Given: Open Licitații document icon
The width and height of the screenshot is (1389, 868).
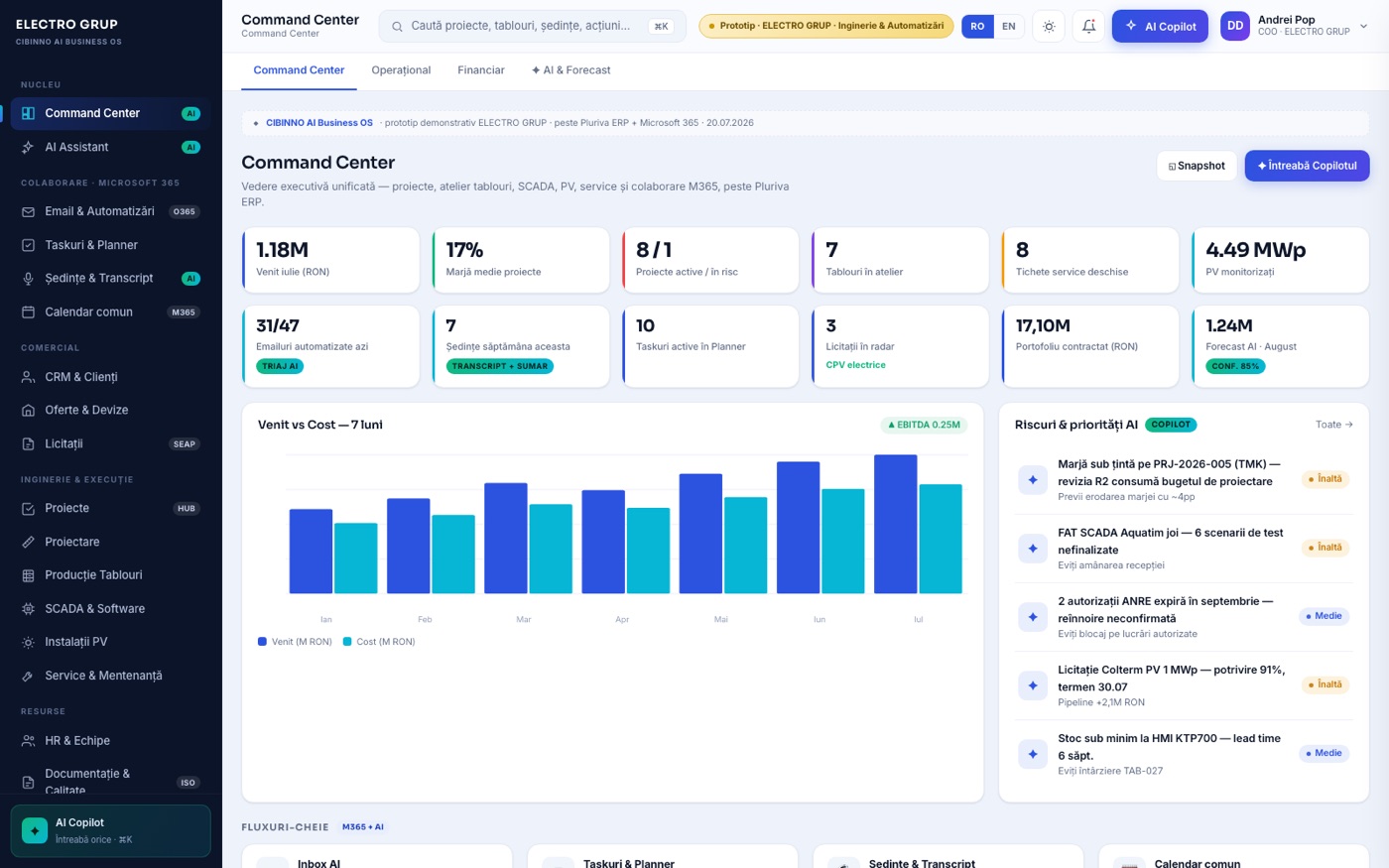Looking at the screenshot, I should (28, 443).
